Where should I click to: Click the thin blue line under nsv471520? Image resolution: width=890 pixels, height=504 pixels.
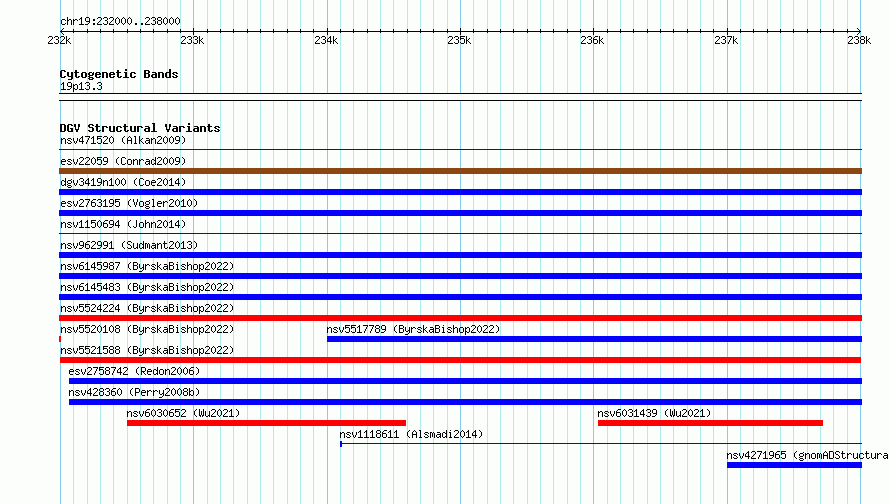tap(460, 150)
